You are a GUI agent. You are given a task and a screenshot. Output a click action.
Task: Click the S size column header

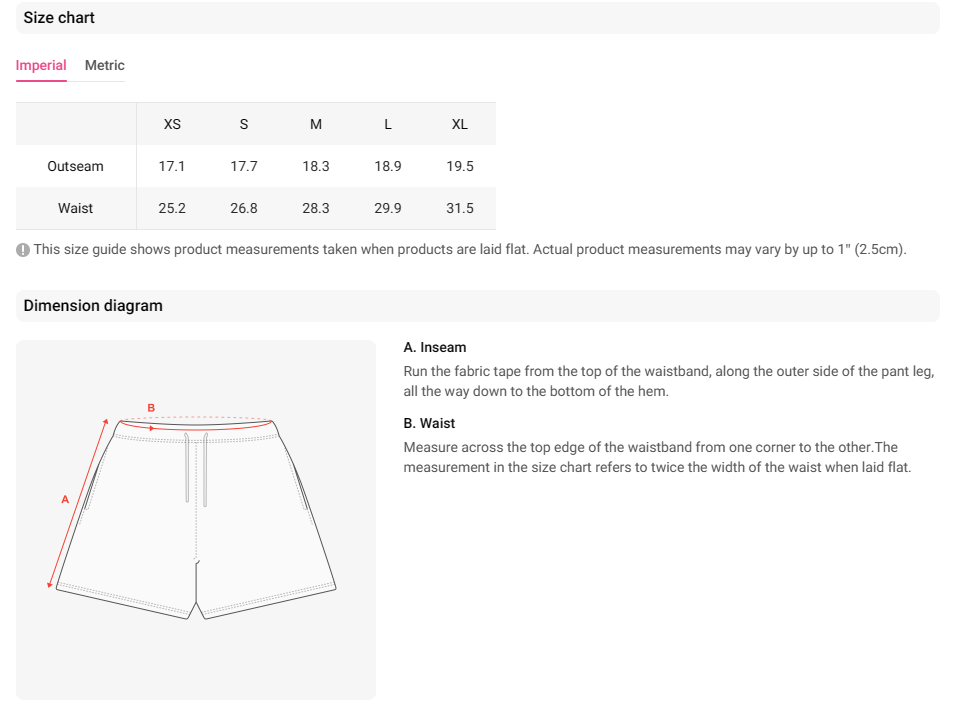(244, 124)
